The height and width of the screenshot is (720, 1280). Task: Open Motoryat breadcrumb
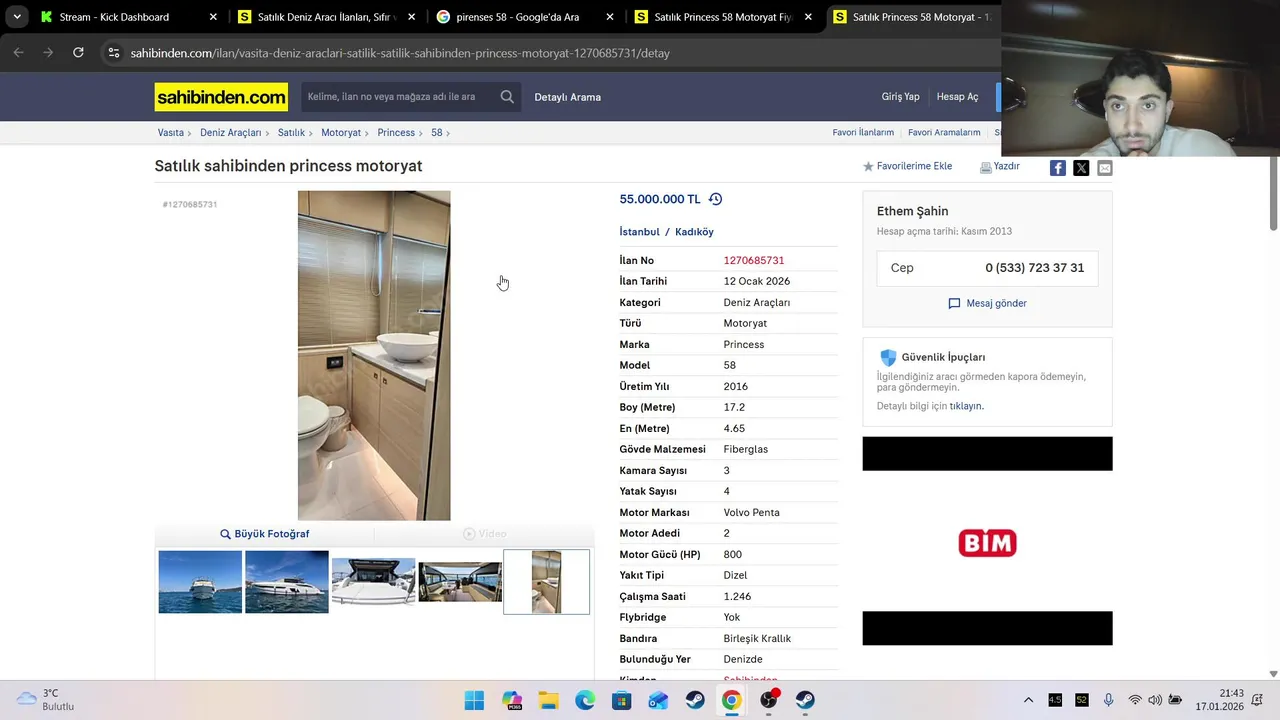341,133
